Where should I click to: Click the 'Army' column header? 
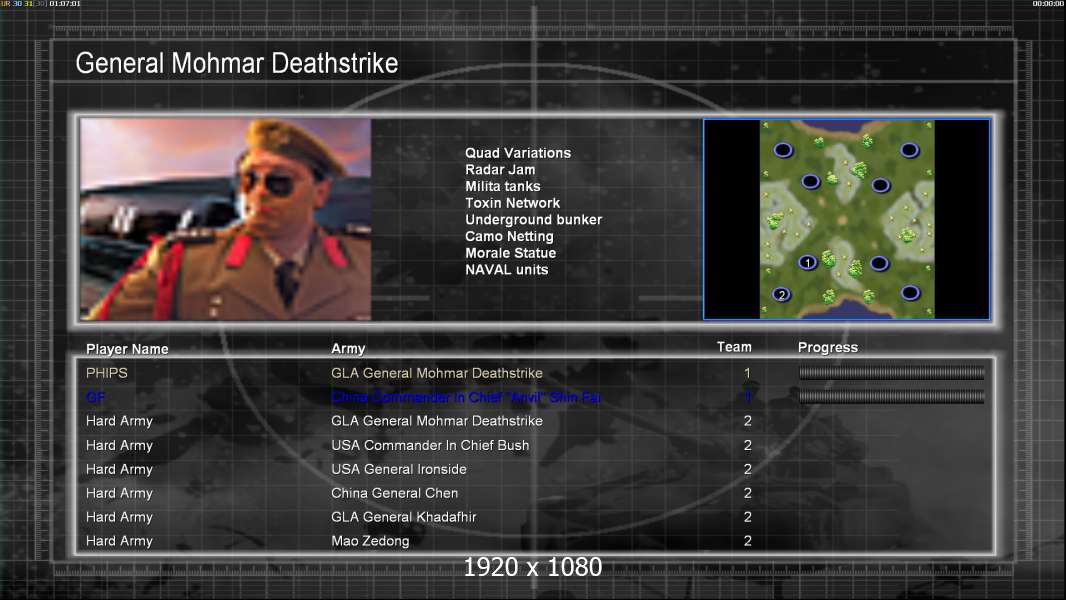tap(348, 349)
